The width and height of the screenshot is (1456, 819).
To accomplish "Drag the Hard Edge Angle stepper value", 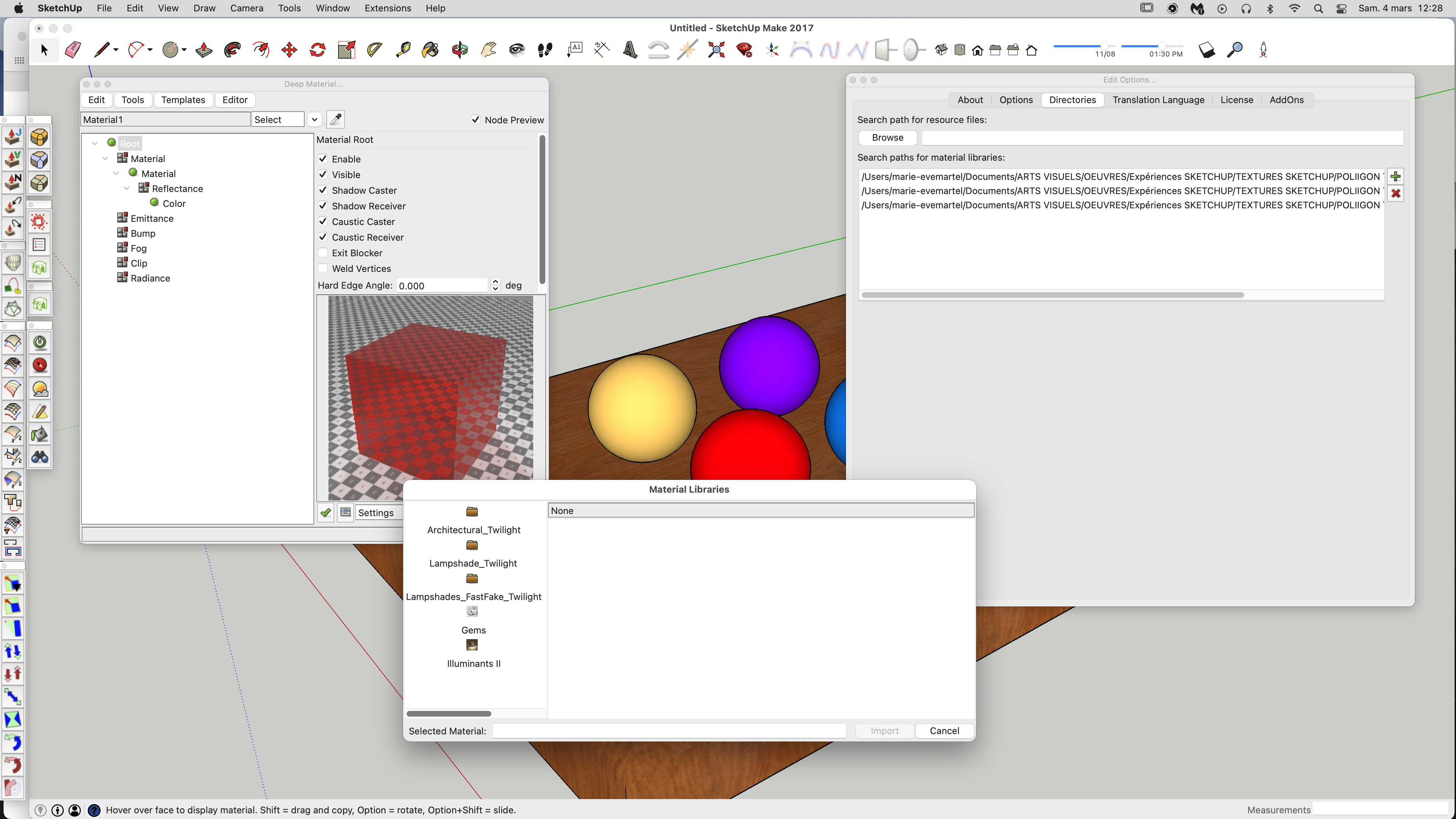I will coord(496,285).
